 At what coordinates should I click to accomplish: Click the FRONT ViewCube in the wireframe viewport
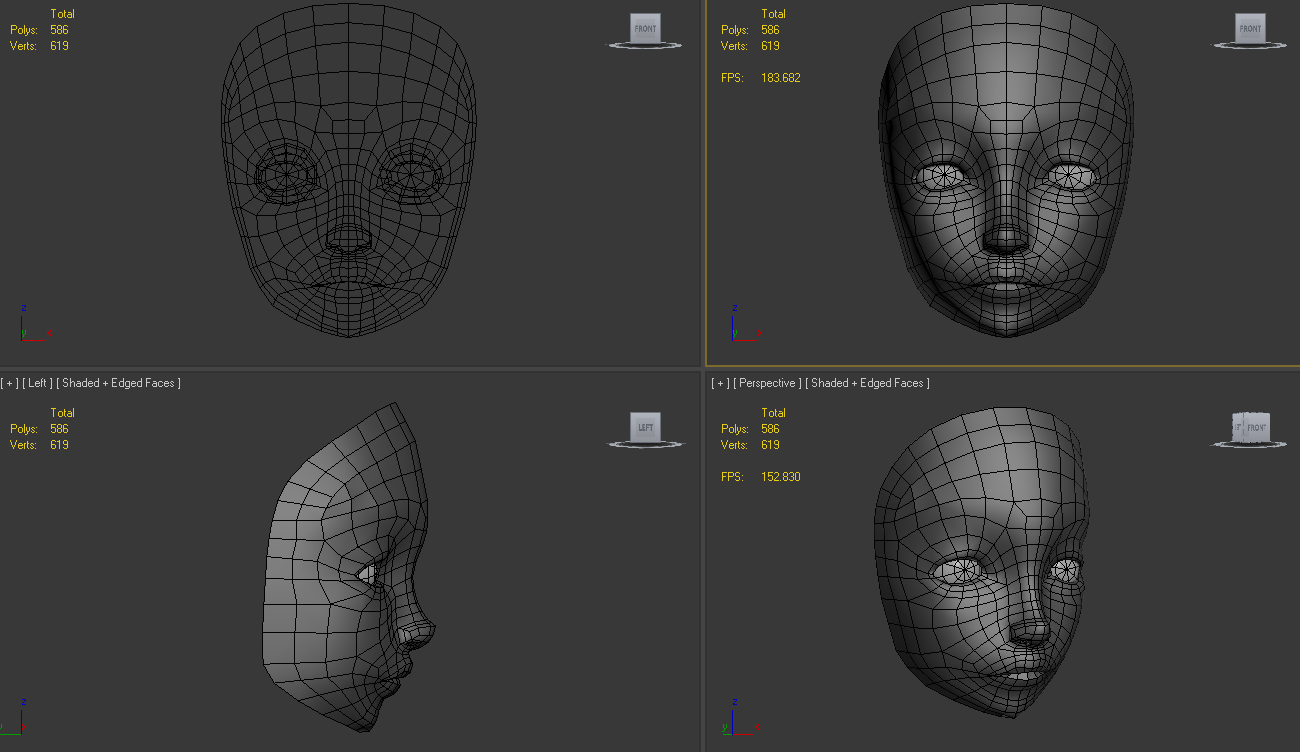pos(646,29)
